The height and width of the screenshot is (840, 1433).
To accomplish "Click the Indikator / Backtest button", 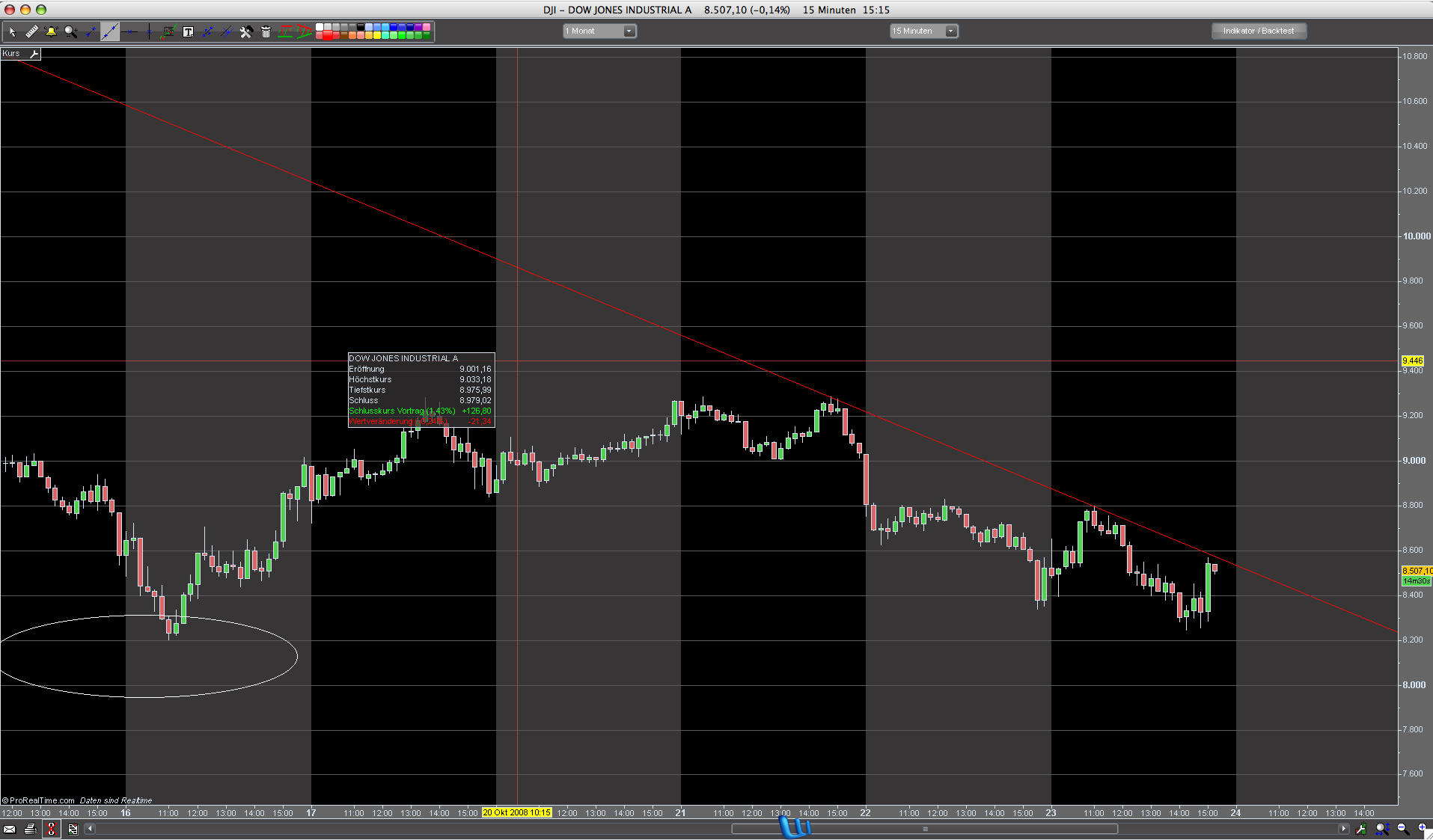I will (1259, 31).
